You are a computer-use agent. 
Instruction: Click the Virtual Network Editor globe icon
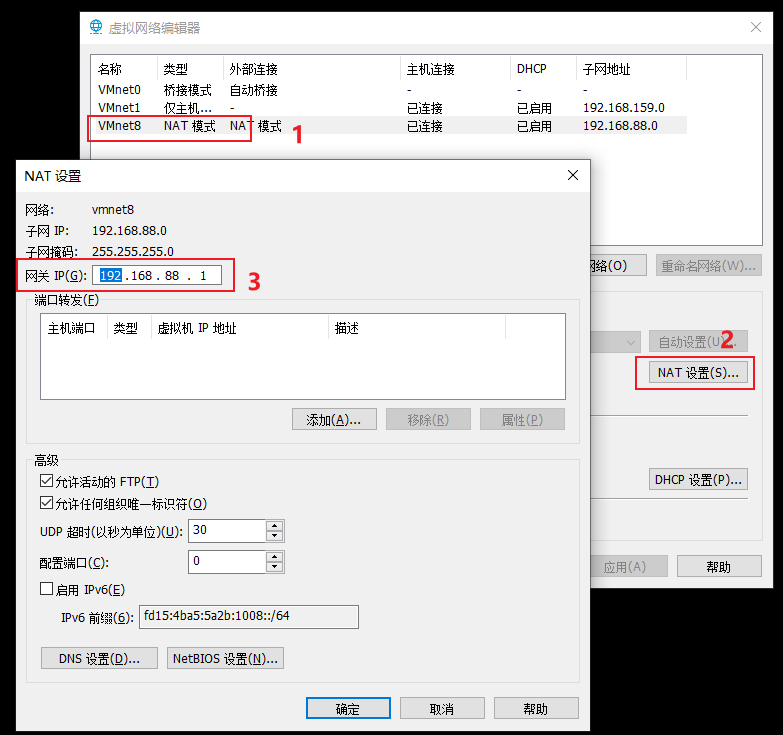96,27
